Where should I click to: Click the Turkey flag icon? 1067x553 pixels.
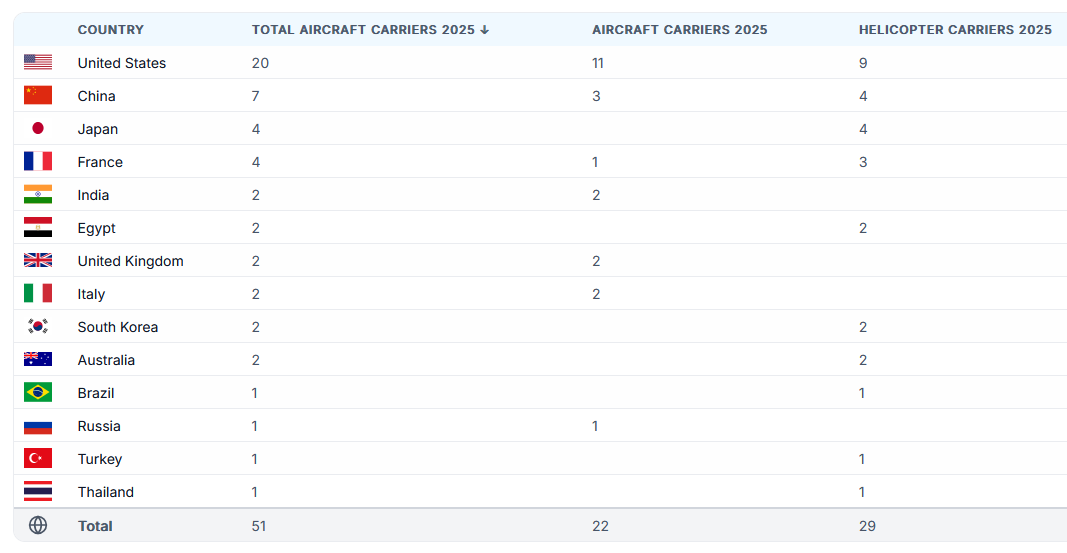click(x=38, y=459)
